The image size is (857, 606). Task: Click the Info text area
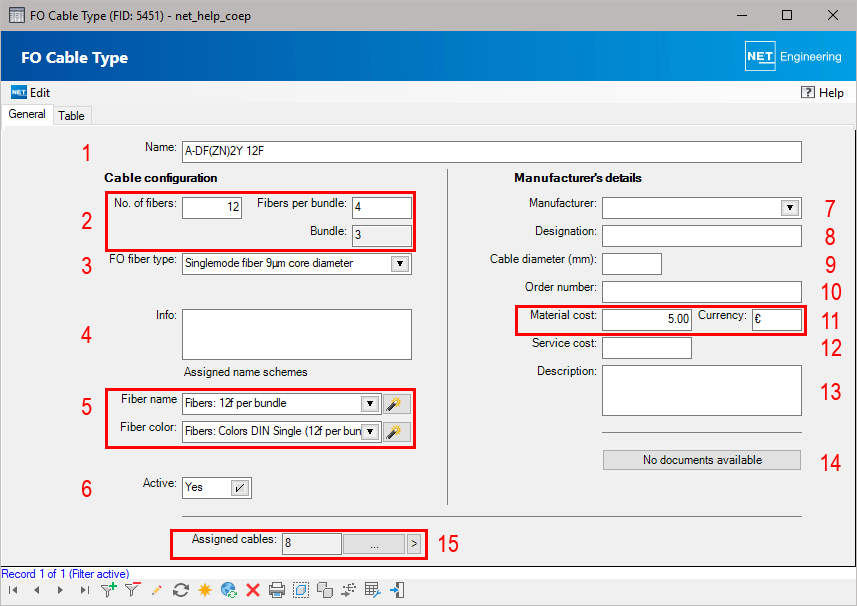297,334
